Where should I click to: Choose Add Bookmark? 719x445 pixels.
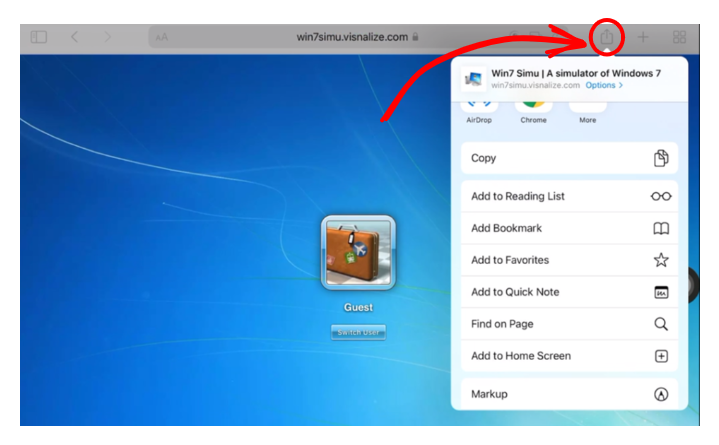[x=569, y=228]
